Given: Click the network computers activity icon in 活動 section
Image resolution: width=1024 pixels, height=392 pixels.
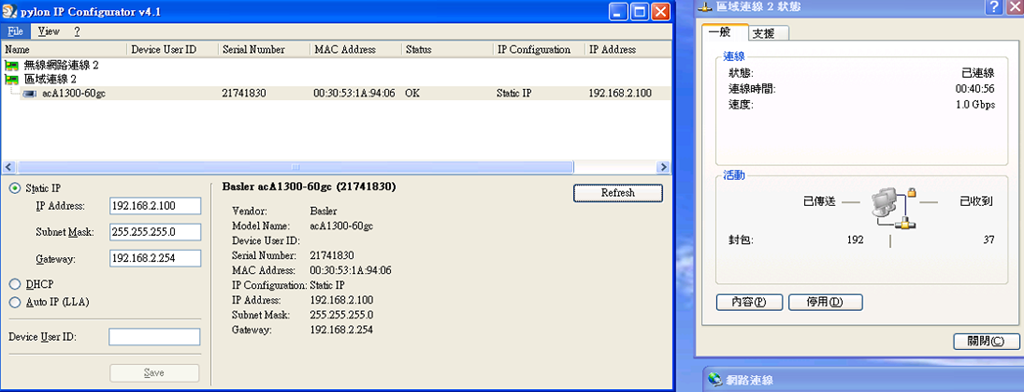Looking at the screenshot, I should click(894, 207).
